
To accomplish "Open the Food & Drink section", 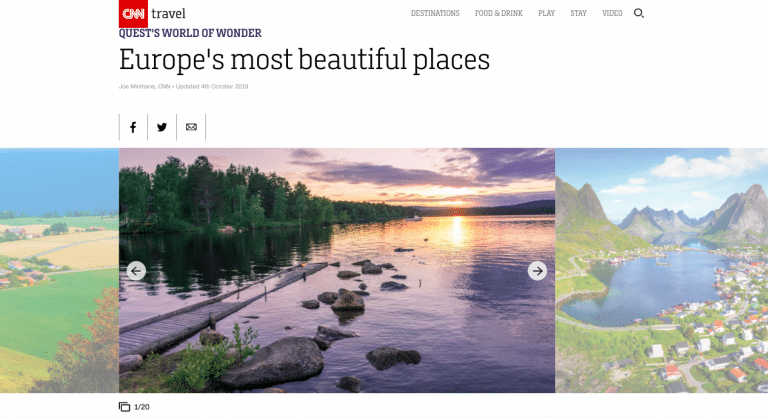I will pos(498,13).
